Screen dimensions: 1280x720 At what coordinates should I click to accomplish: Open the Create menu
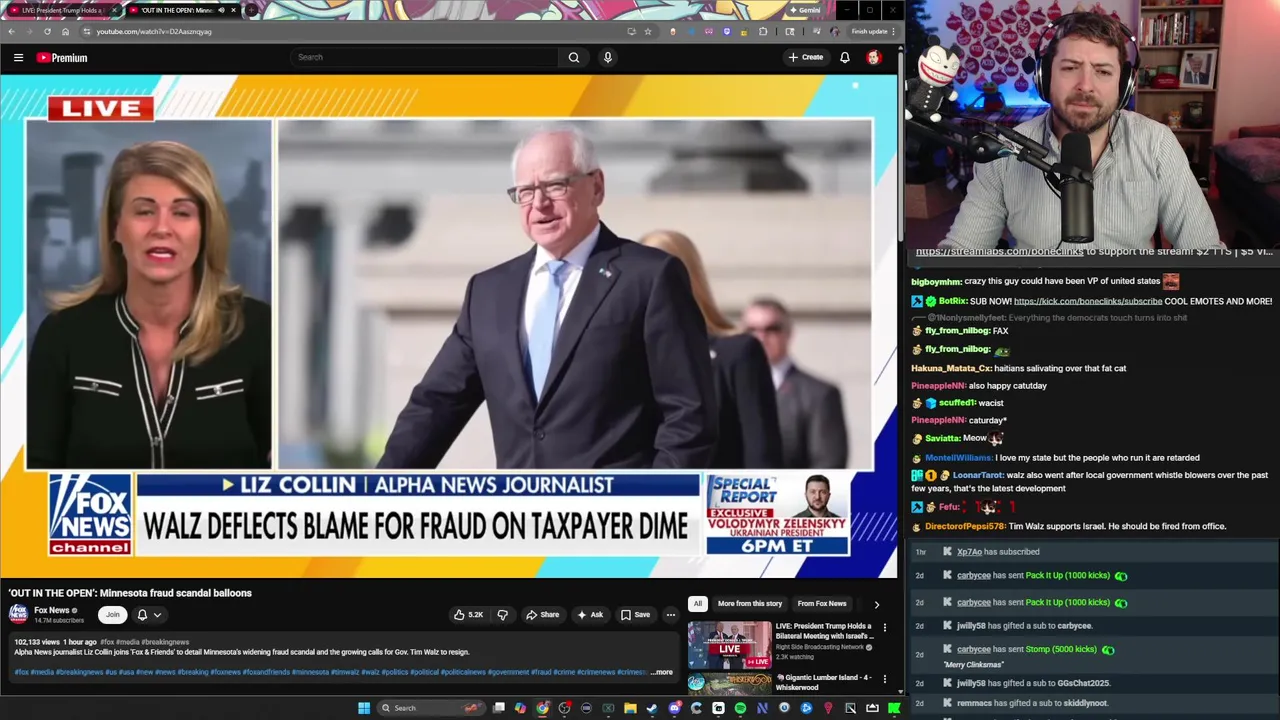[x=806, y=57]
